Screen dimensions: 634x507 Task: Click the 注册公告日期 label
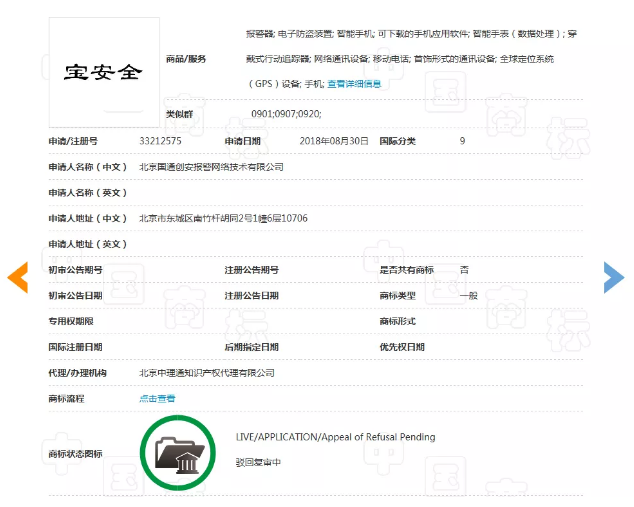pyautogui.click(x=251, y=296)
